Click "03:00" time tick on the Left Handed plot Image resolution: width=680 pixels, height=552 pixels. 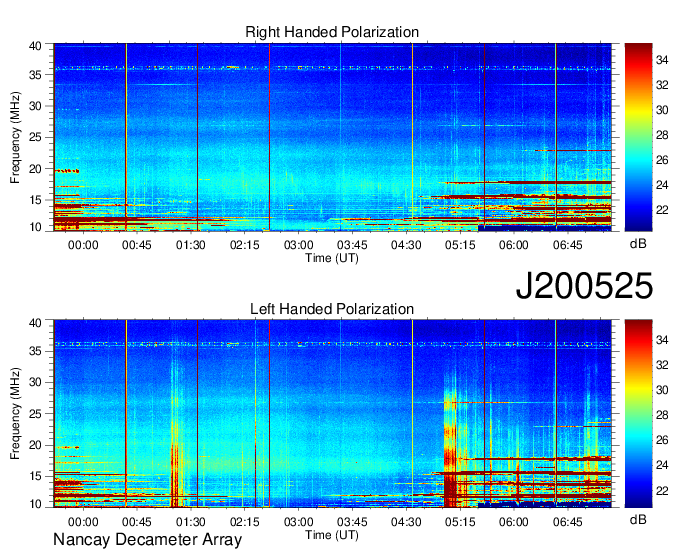coord(298,522)
